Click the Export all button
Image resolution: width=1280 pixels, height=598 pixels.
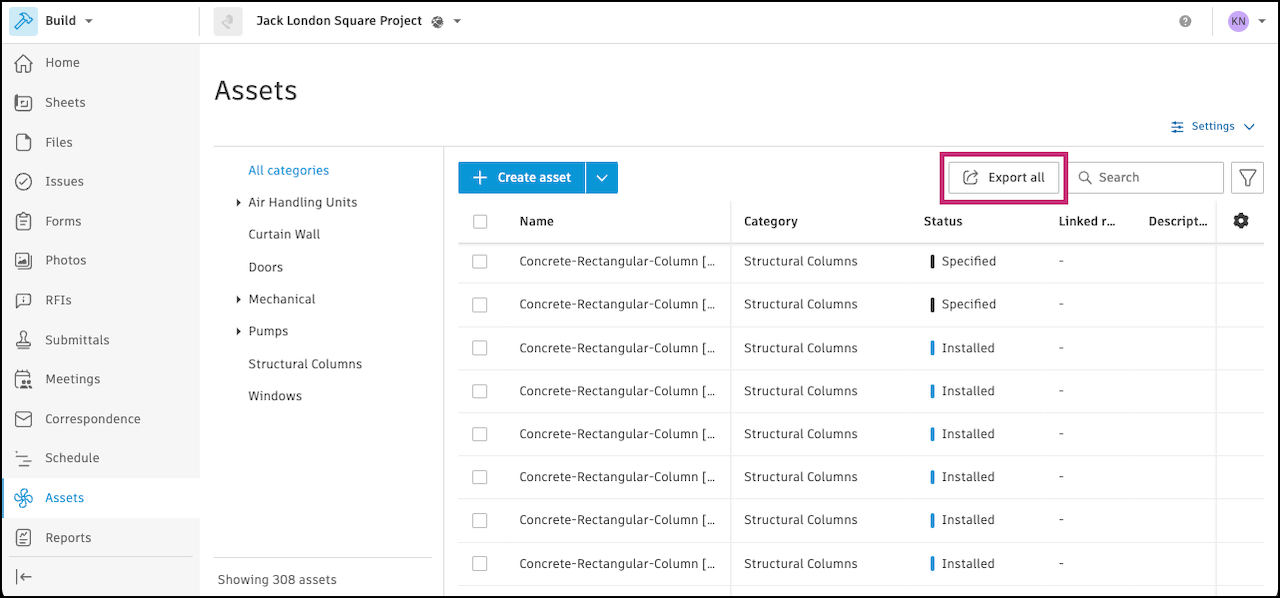(x=1003, y=178)
